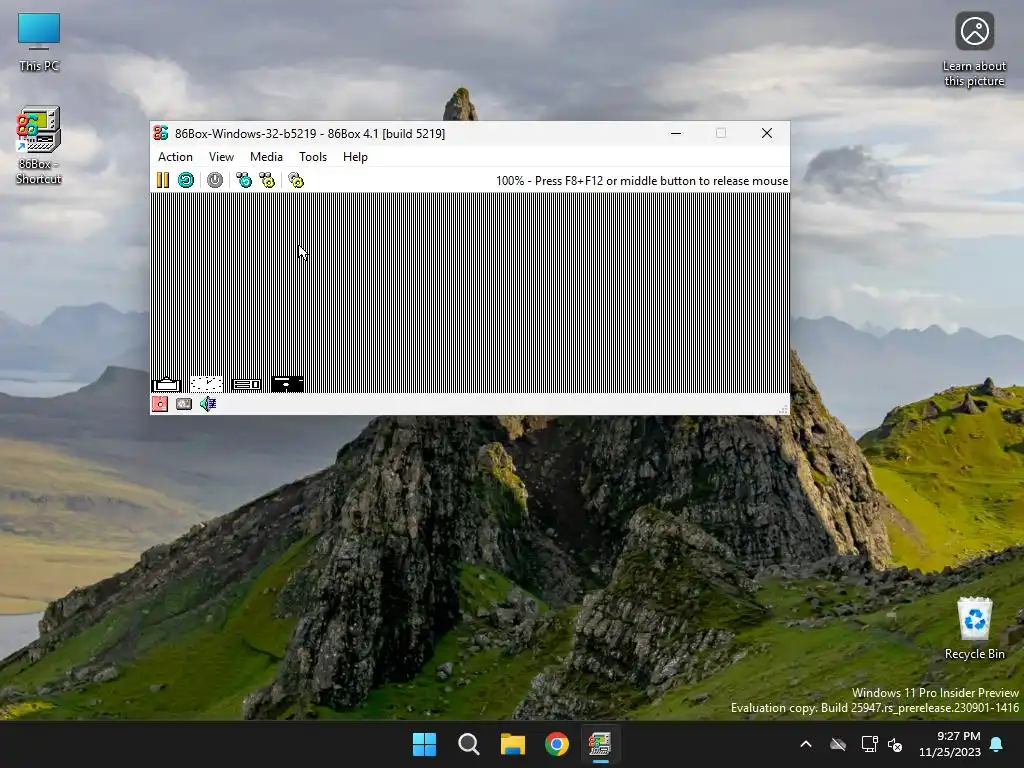Hit the teal Hard reset toolbar icon
The width and height of the screenshot is (1024, 768).
tap(186, 180)
